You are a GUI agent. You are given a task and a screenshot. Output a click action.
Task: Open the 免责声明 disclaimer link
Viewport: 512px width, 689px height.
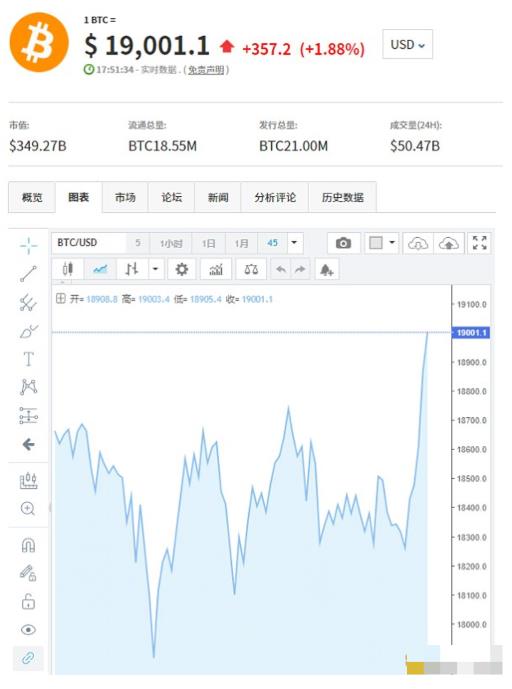pyautogui.click(x=206, y=70)
